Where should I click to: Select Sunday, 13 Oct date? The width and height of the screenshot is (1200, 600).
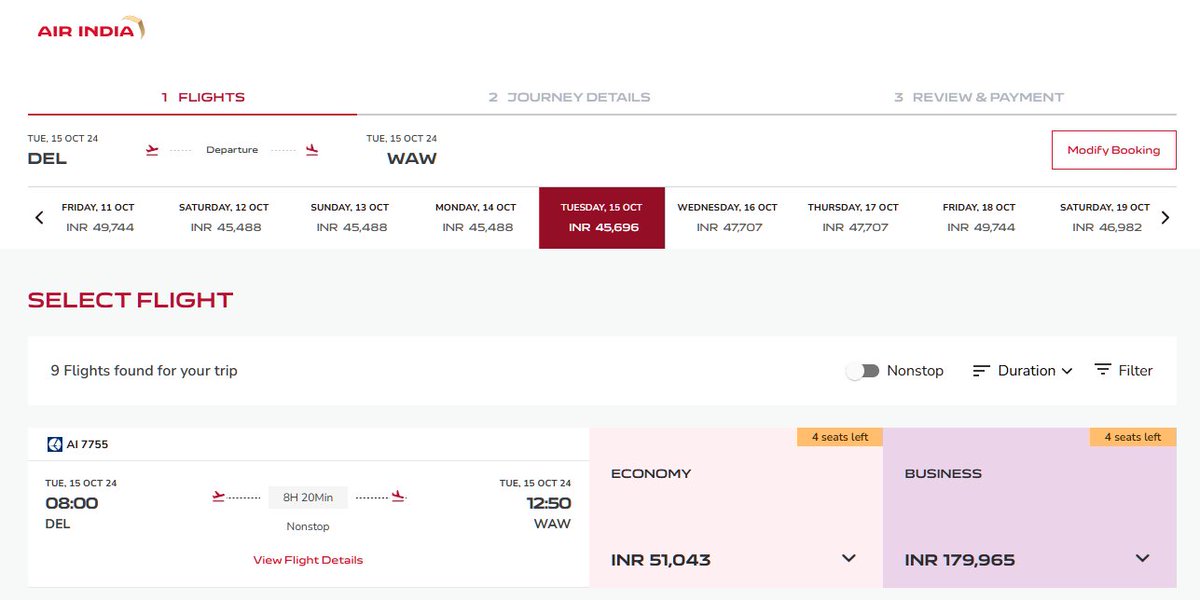(x=350, y=217)
